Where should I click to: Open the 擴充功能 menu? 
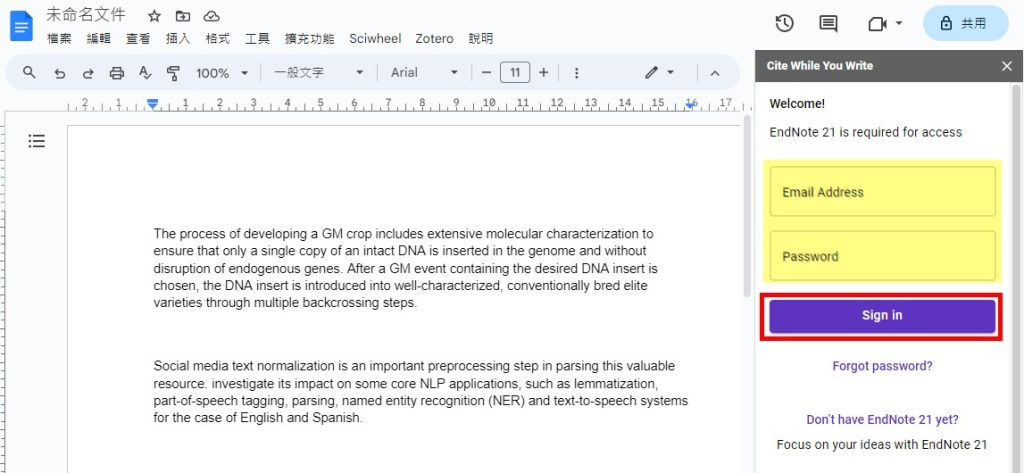(310, 39)
